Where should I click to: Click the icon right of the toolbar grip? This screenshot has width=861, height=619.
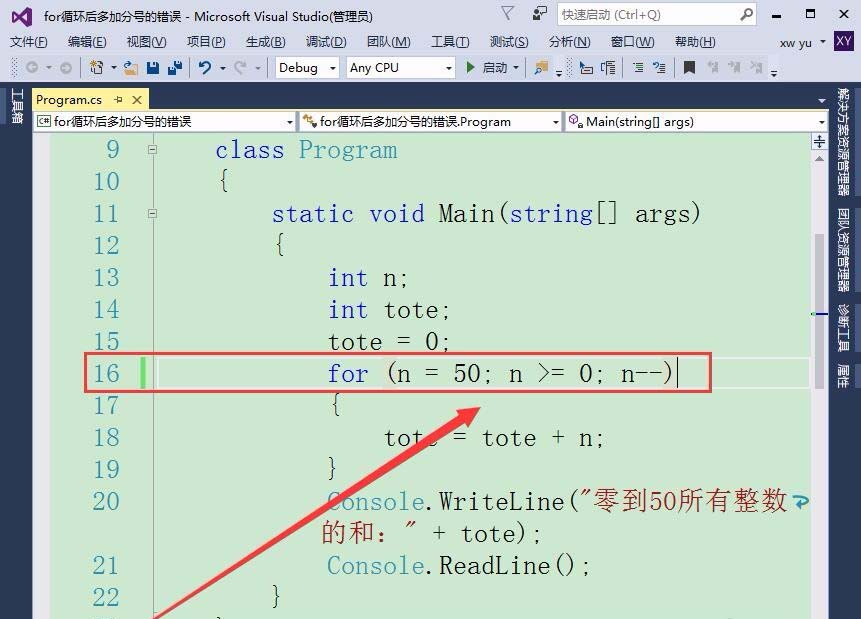click(x=586, y=68)
